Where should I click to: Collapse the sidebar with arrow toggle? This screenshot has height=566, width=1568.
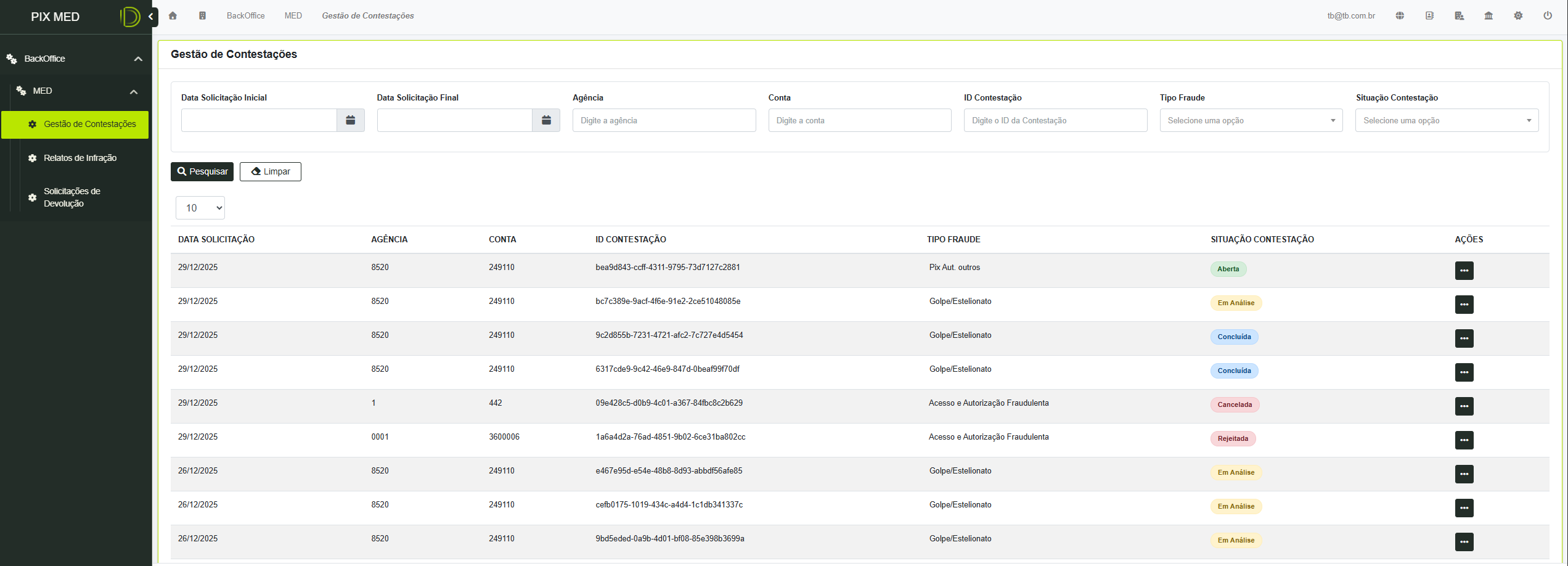click(151, 17)
